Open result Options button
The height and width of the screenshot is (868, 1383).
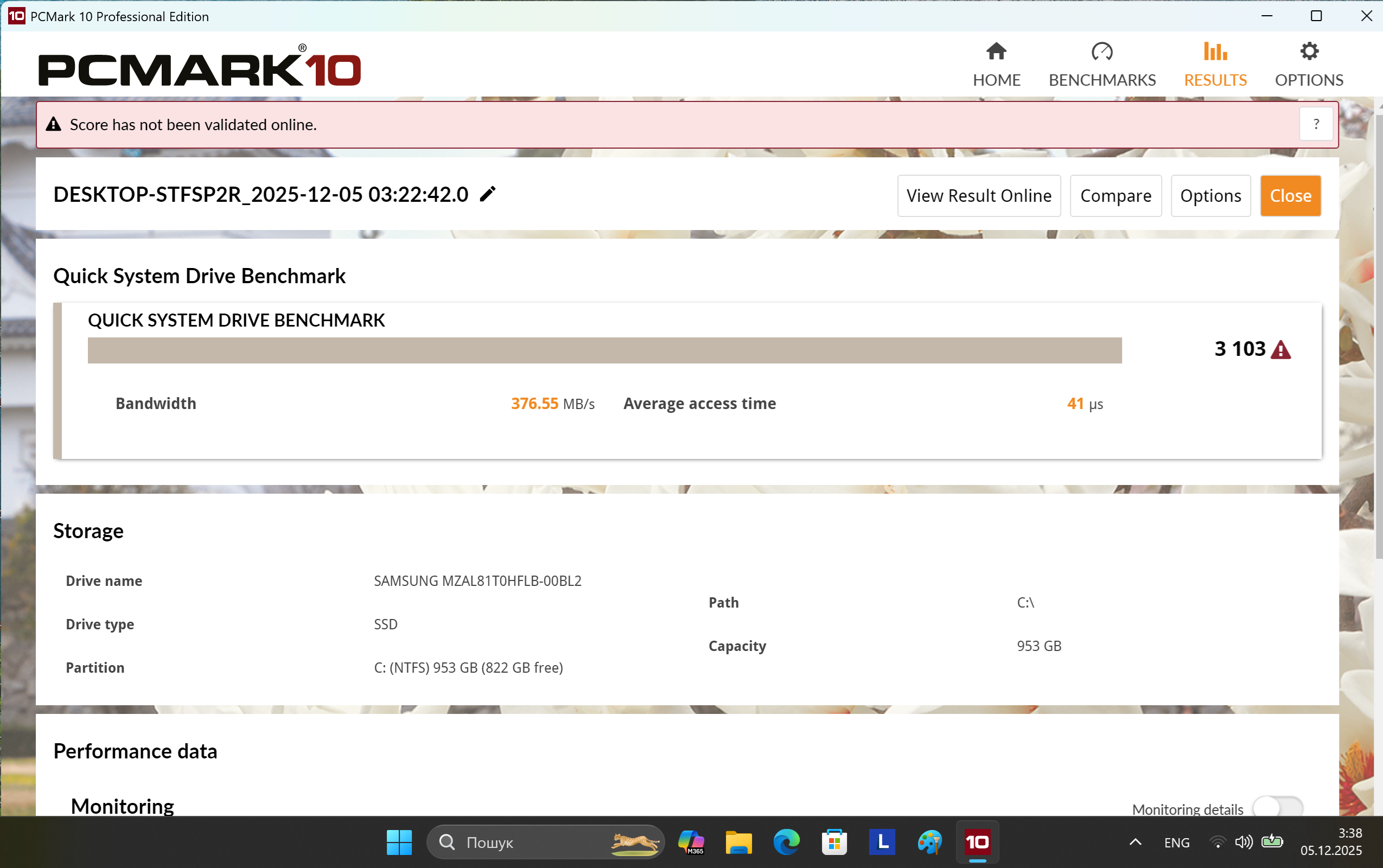tap(1210, 196)
